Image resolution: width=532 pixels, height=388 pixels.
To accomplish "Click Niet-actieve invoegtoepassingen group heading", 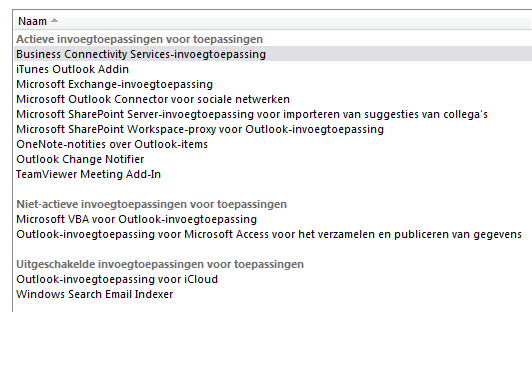I will point(151,204).
